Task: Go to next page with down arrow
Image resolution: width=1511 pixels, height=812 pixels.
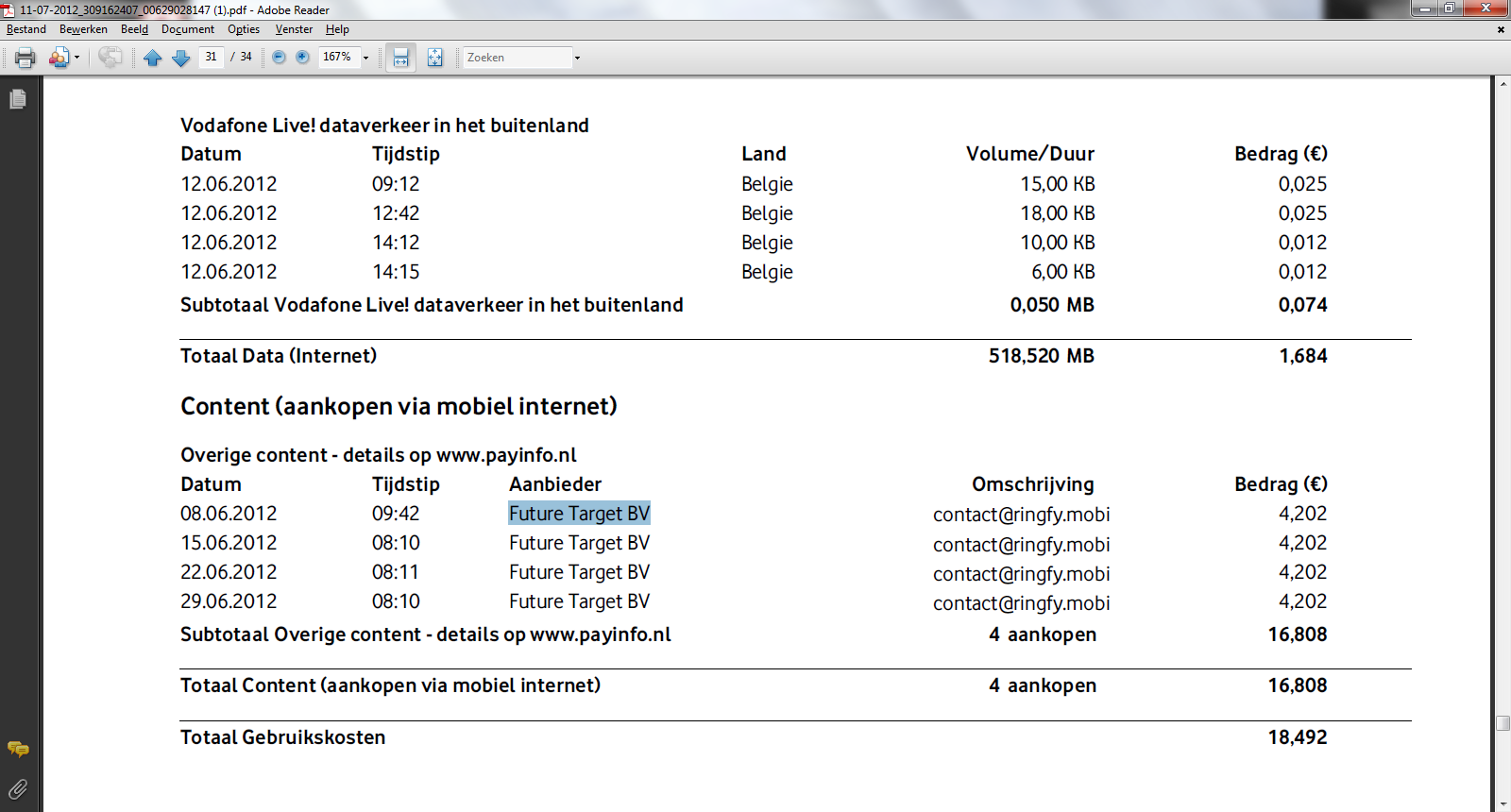Action: 181,59
